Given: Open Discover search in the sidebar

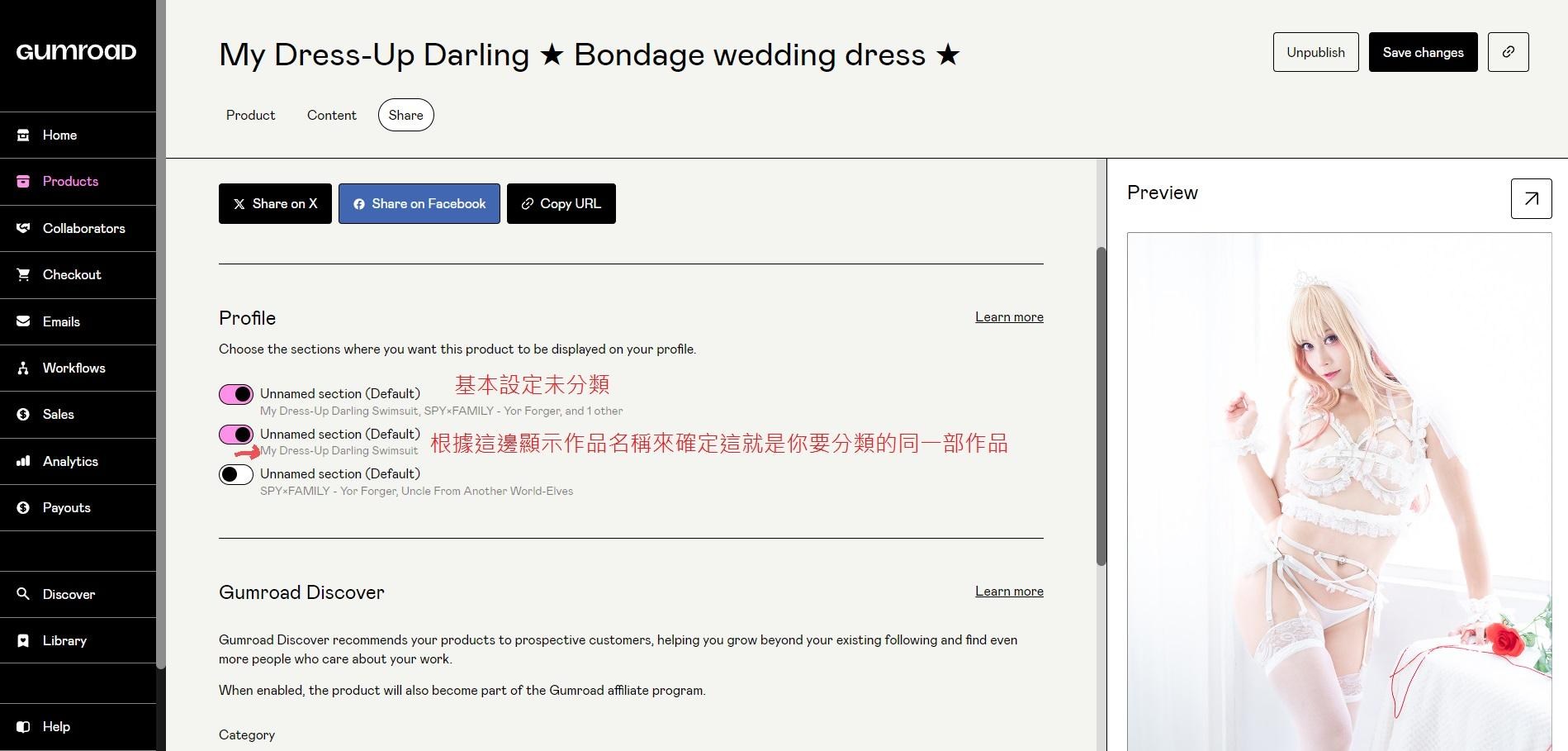Looking at the screenshot, I should (x=69, y=594).
